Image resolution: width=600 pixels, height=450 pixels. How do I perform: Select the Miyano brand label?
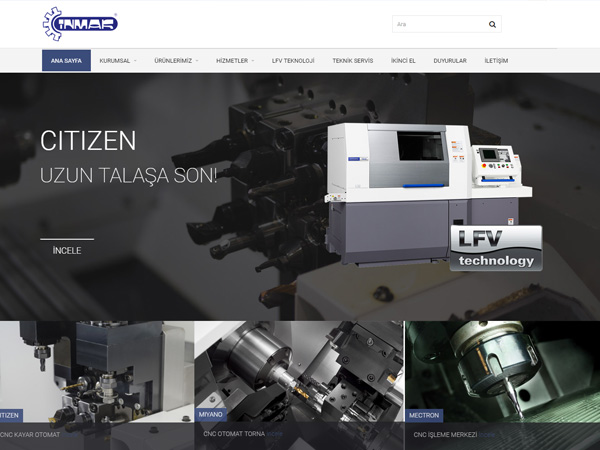tap(211, 414)
